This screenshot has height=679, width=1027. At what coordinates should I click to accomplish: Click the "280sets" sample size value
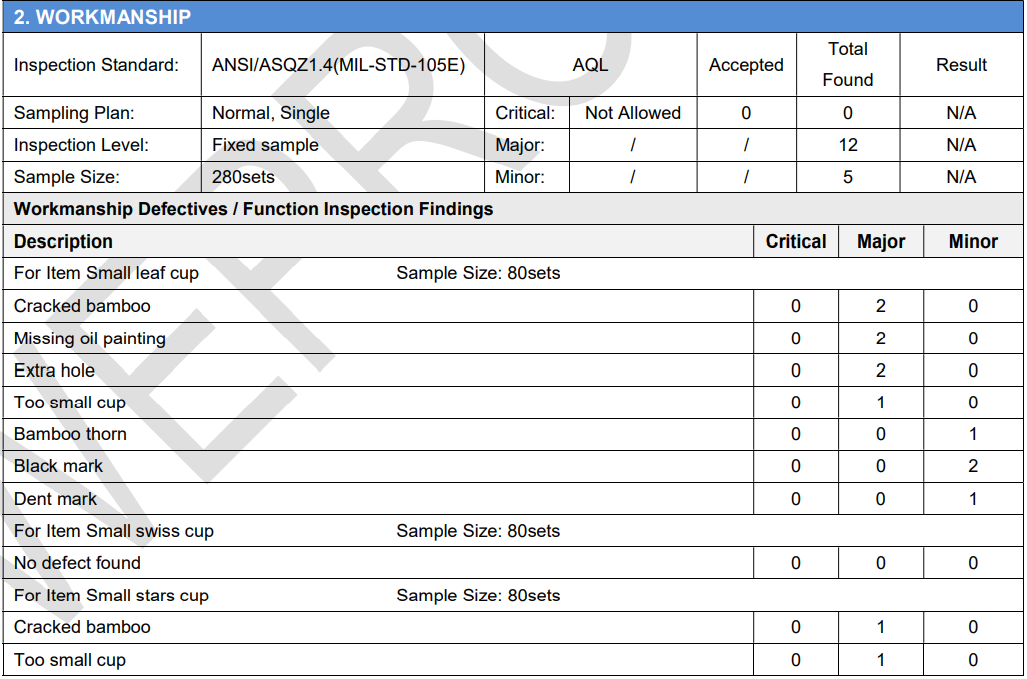pos(243,177)
